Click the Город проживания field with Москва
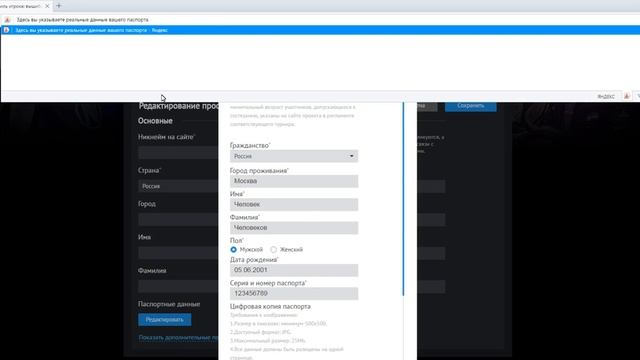This screenshot has width=640, height=360. (x=294, y=181)
